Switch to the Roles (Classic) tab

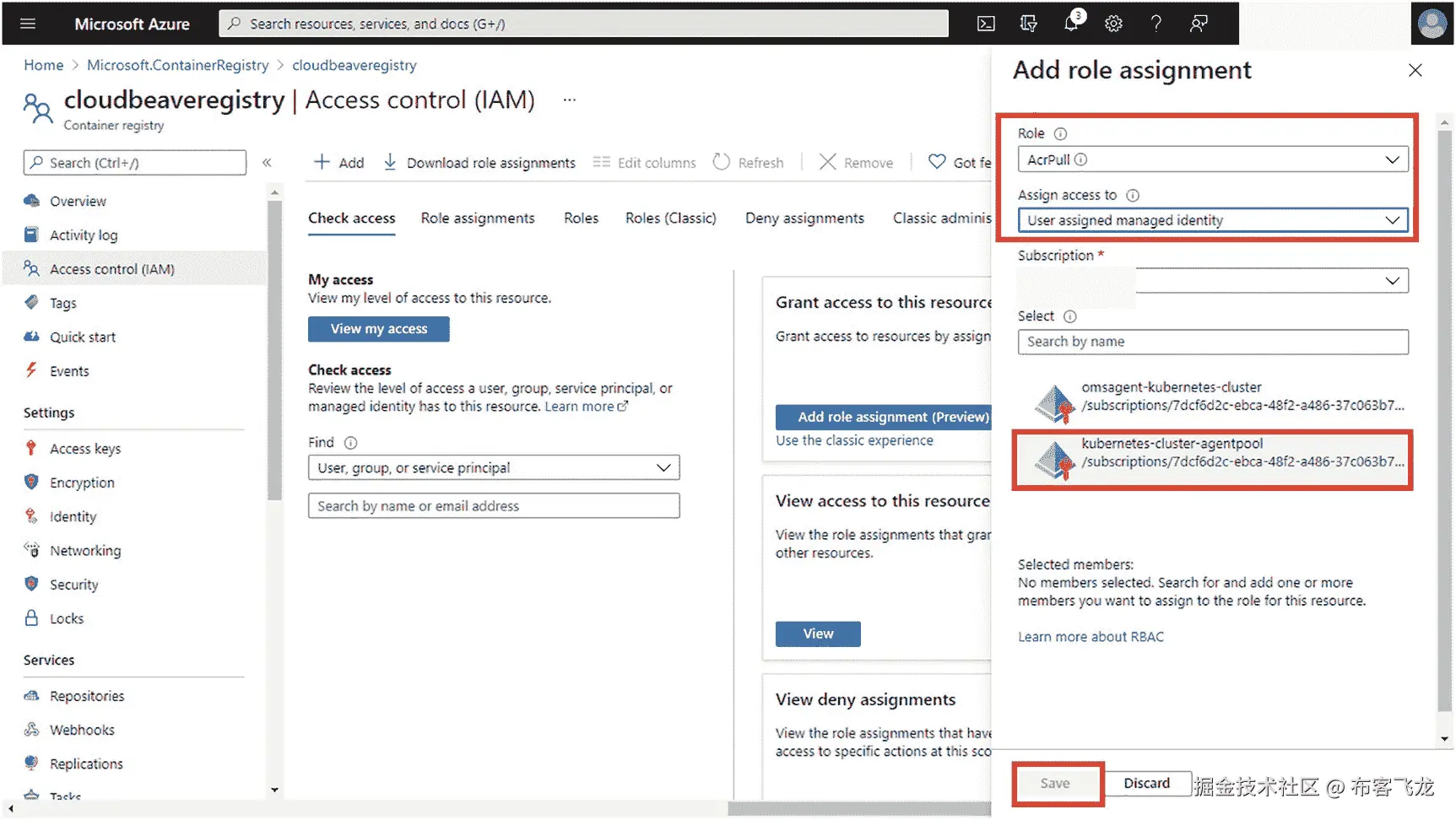click(670, 218)
